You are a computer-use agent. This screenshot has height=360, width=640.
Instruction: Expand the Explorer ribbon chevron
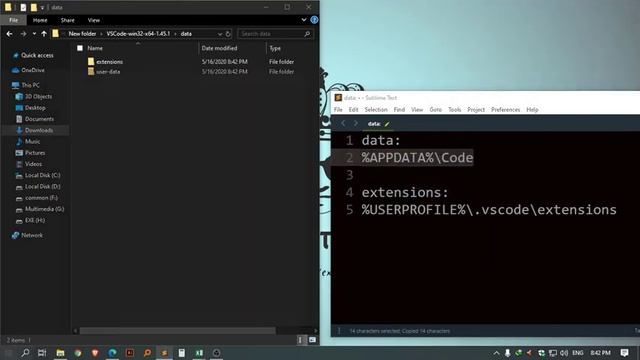304,20
